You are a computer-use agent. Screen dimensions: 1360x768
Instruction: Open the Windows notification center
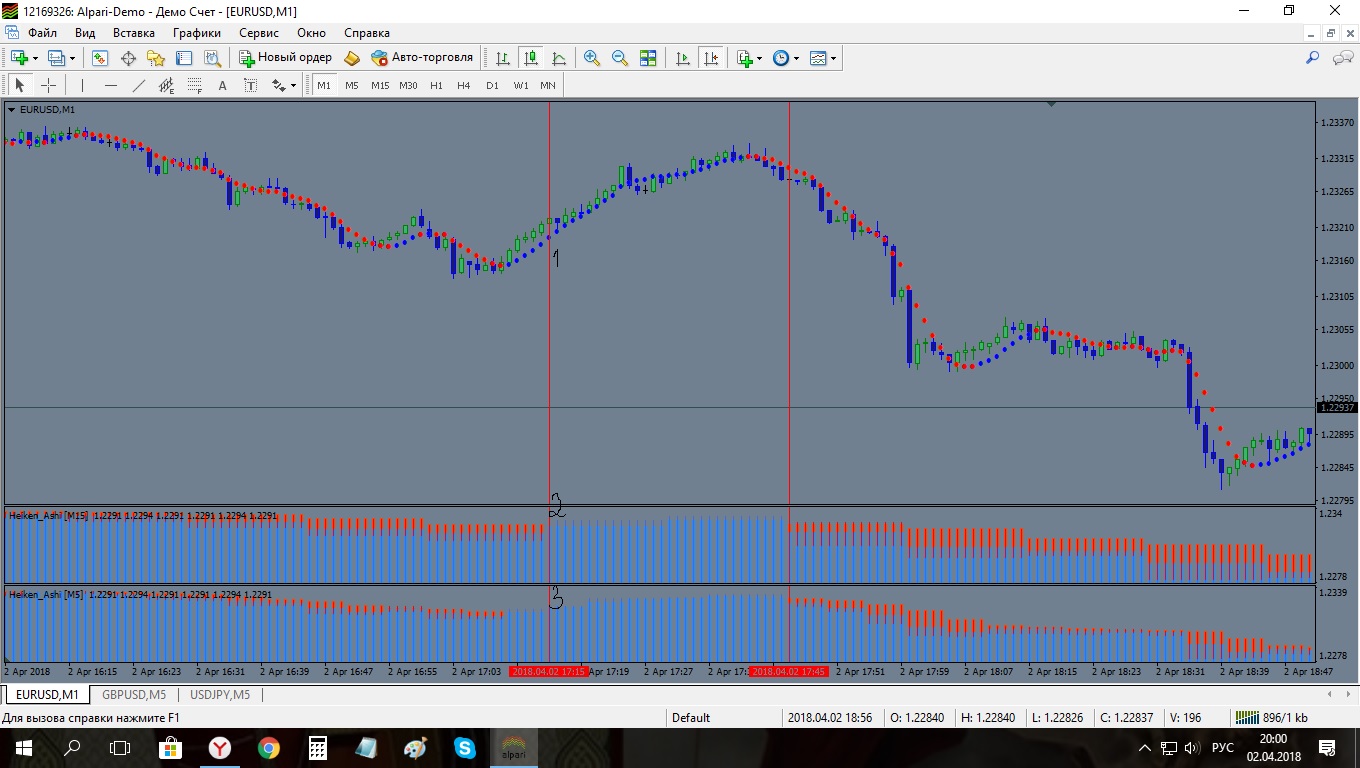pos(1328,747)
